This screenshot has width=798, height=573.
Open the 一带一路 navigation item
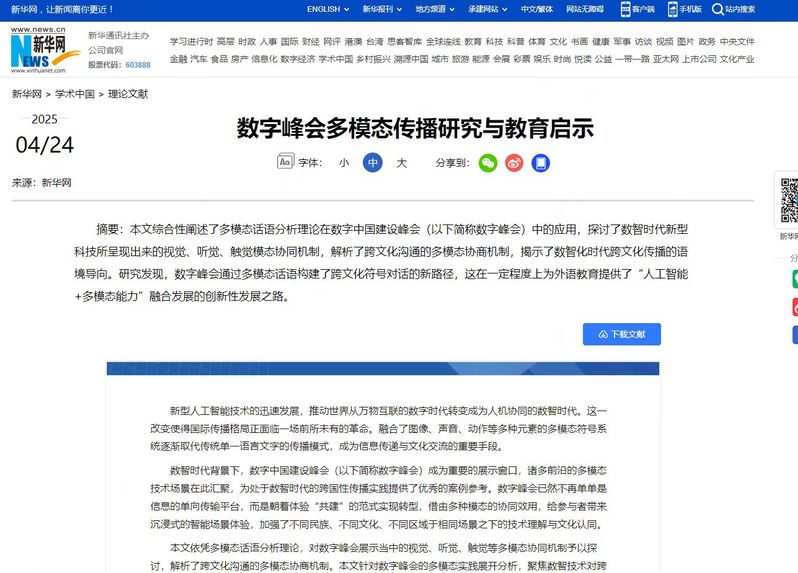pos(632,59)
